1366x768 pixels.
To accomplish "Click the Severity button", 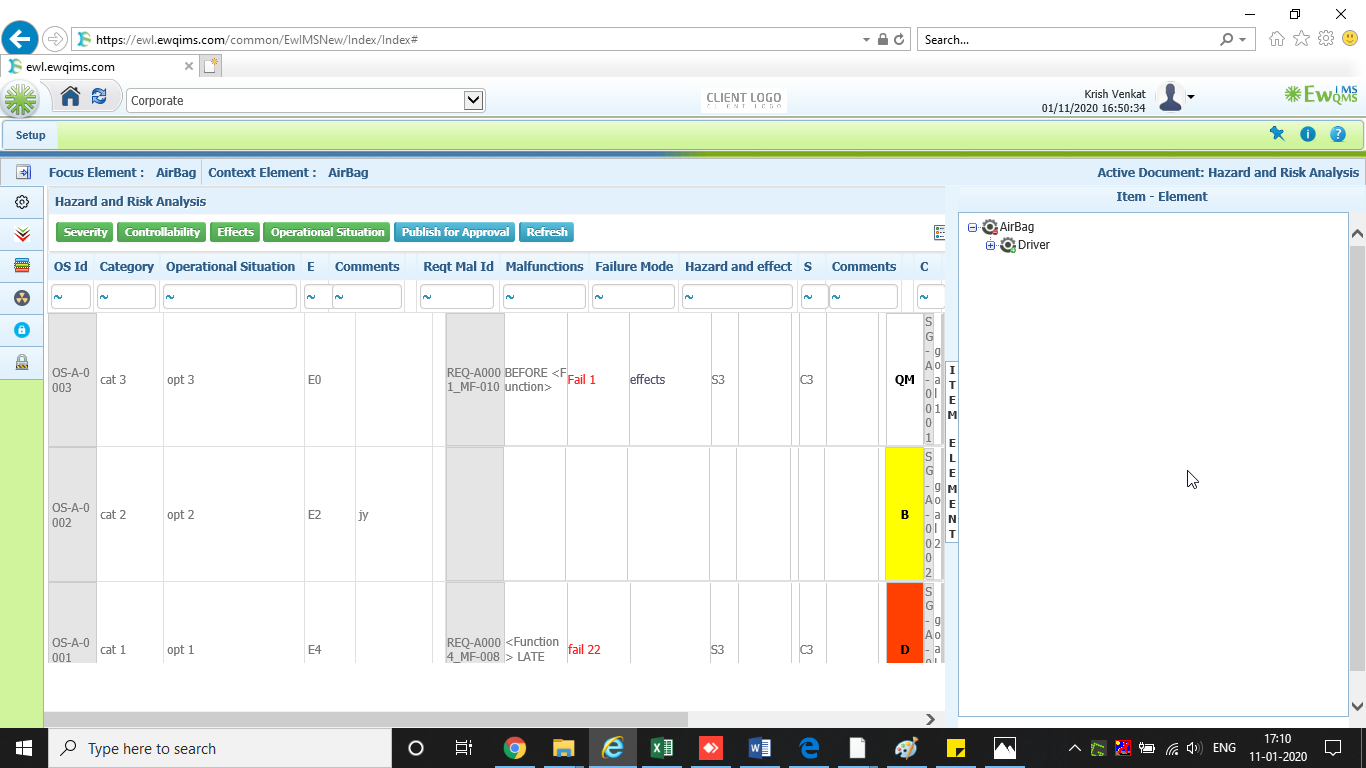I will (85, 232).
